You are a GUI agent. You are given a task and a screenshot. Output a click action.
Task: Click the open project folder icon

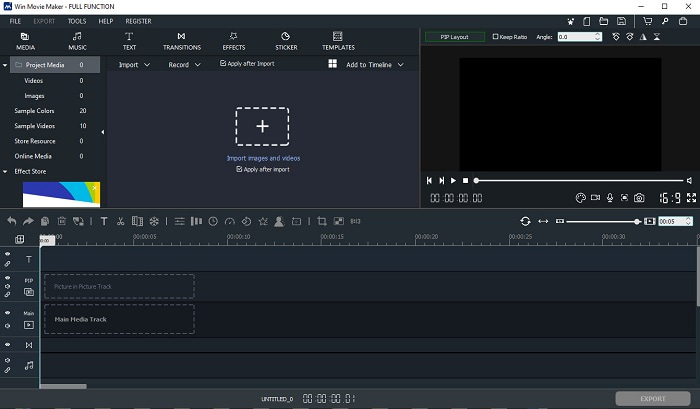[604, 21]
